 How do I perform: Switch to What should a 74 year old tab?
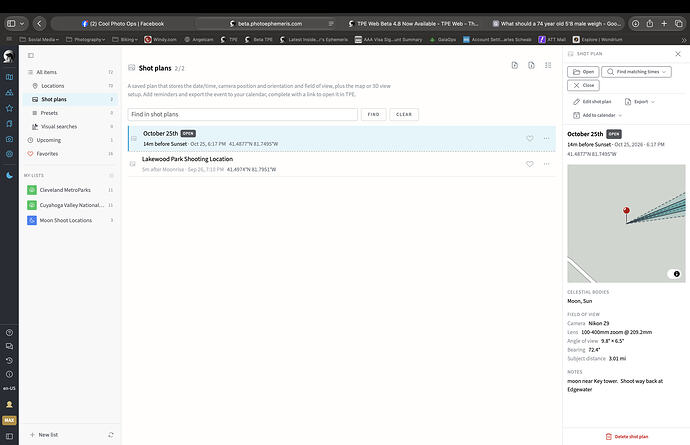[x=557, y=24]
